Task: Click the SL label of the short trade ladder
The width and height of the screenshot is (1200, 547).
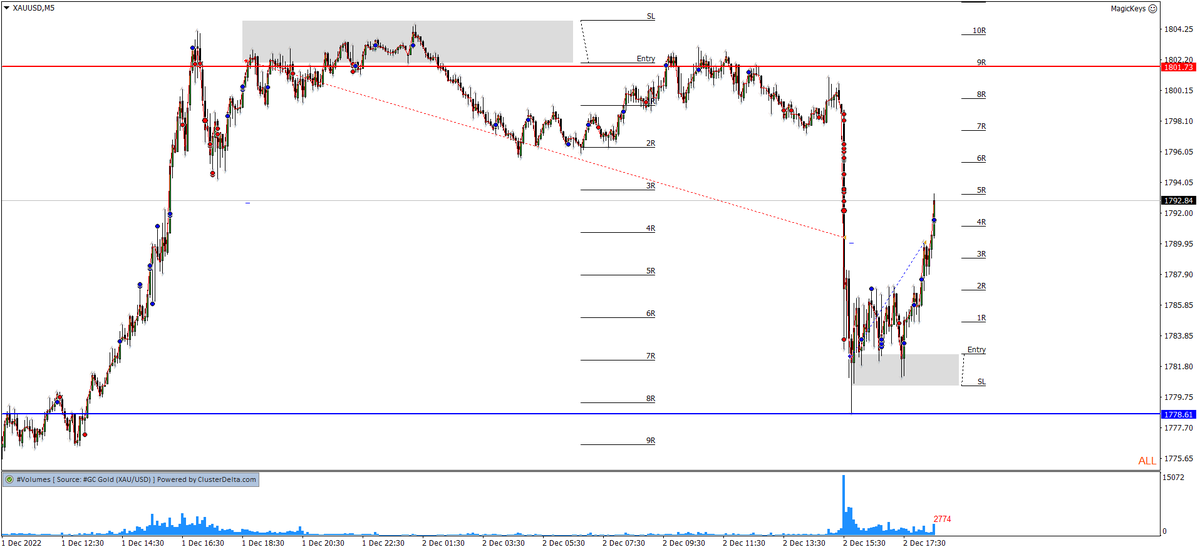Action: pyautogui.click(x=650, y=17)
